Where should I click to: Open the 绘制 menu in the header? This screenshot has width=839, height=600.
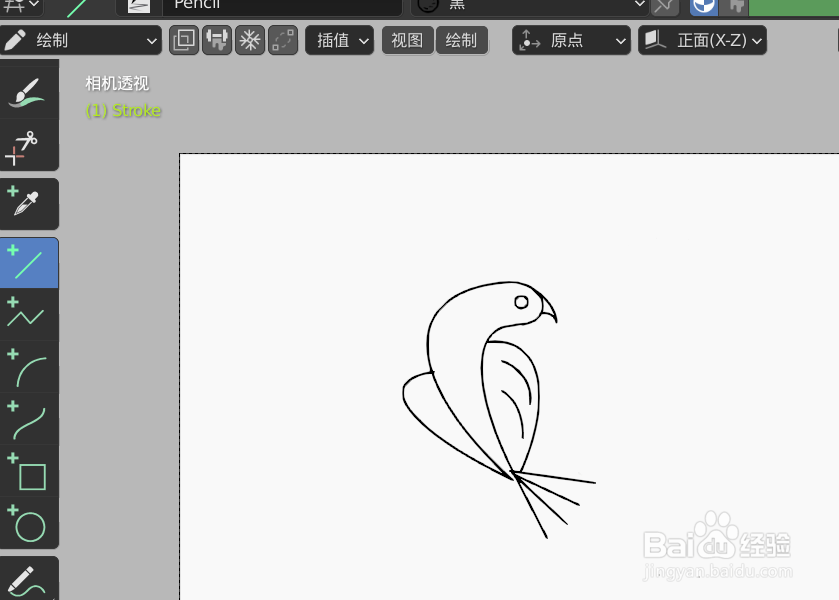tap(462, 41)
